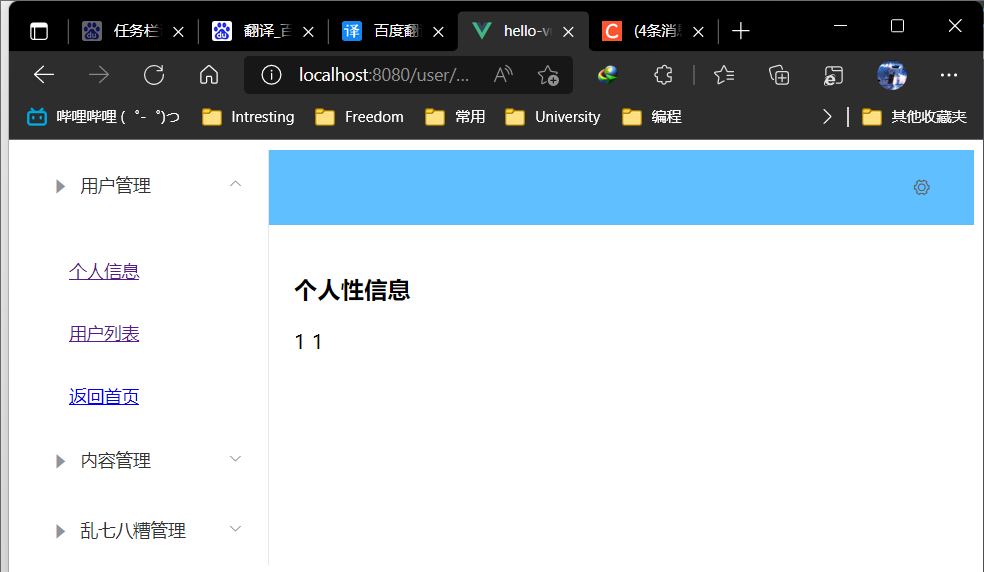The width and height of the screenshot is (984, 572).
Task: Close the 翻译_百 browser tab
Action: tap(309, 32)
